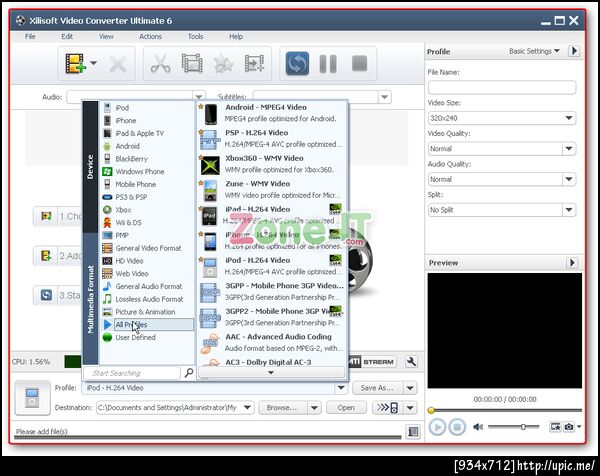
Task: Click the preview aspect/crop icon
Action: tap(555, 427)
